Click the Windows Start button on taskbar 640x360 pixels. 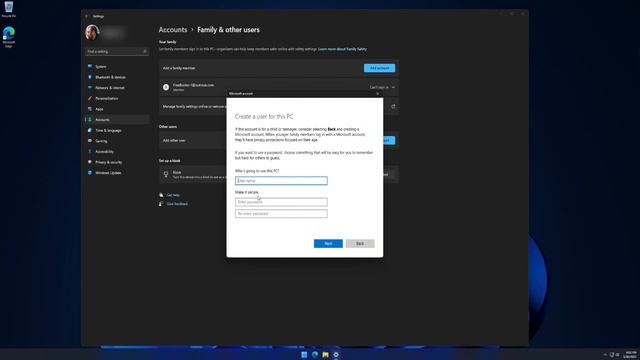coord(304,355)
